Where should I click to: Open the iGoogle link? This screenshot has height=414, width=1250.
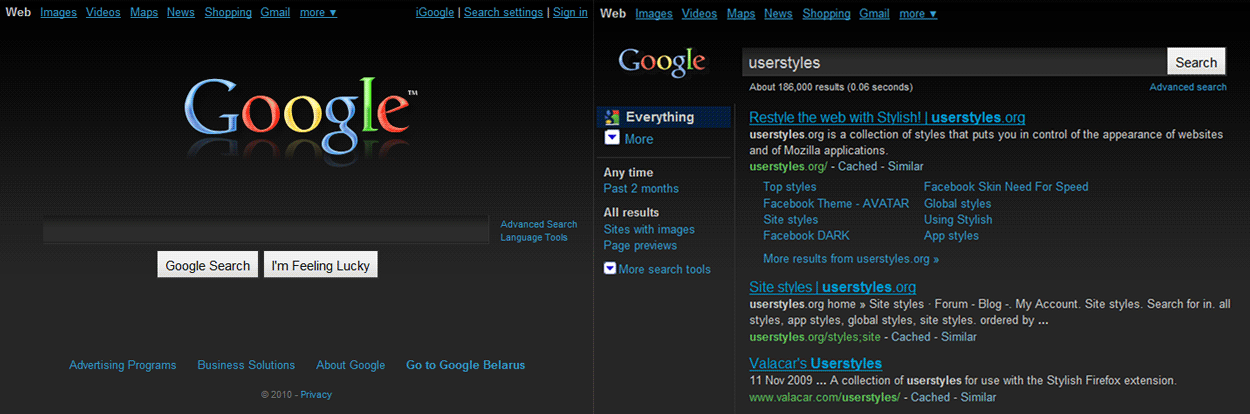click(435, 13)
